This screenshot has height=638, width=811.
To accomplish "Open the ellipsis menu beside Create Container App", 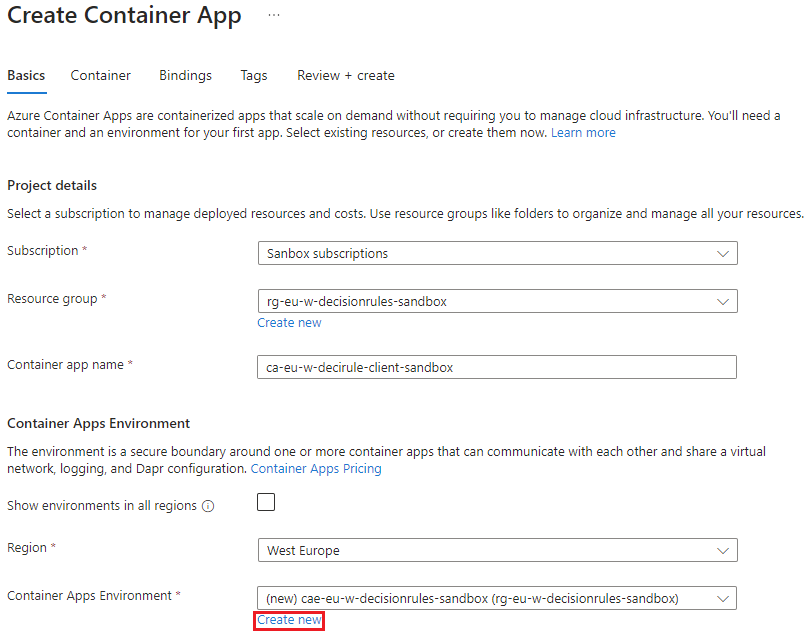I will coord(274,17).
